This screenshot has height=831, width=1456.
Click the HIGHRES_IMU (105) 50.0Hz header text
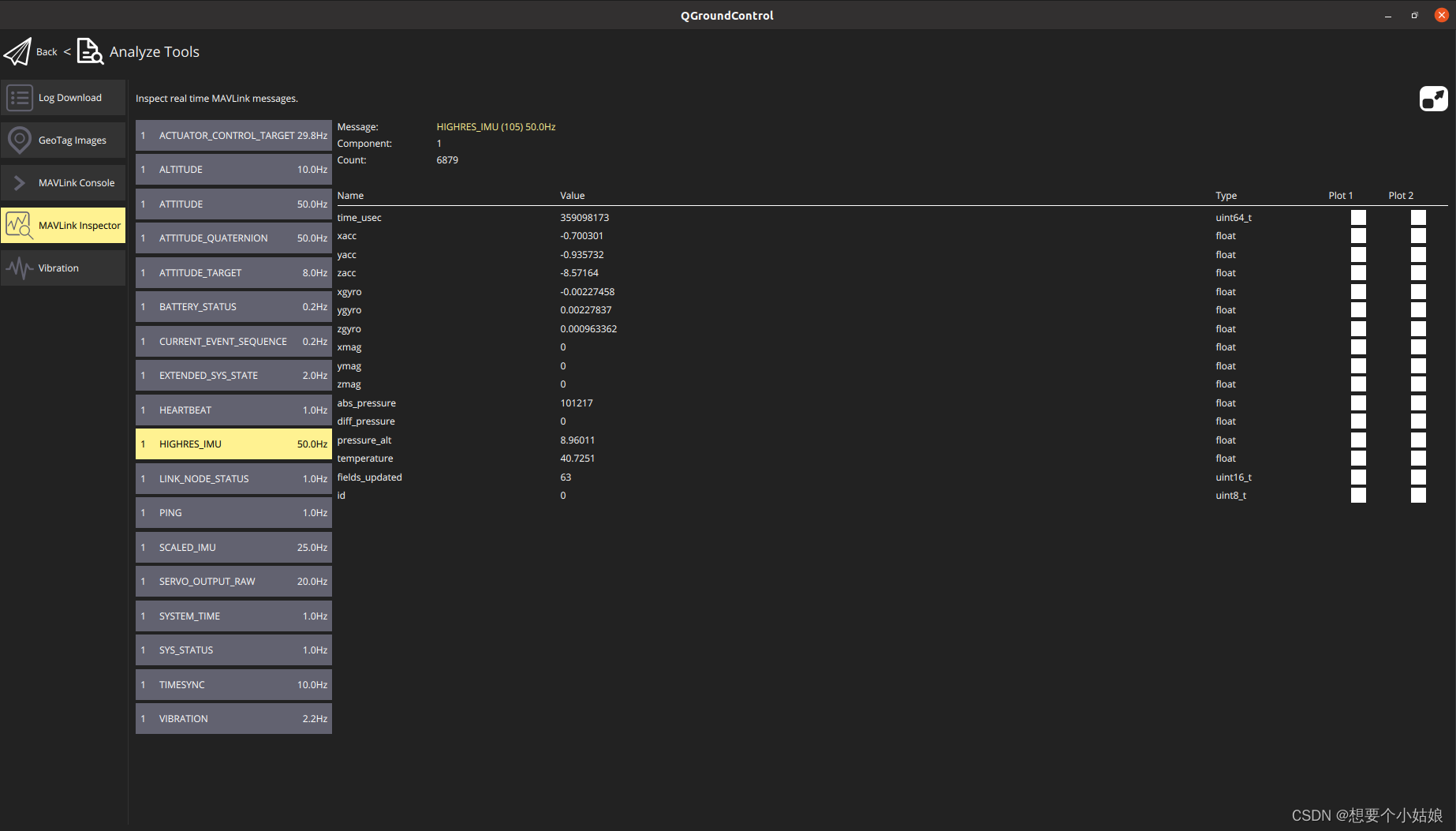point(496,127)
